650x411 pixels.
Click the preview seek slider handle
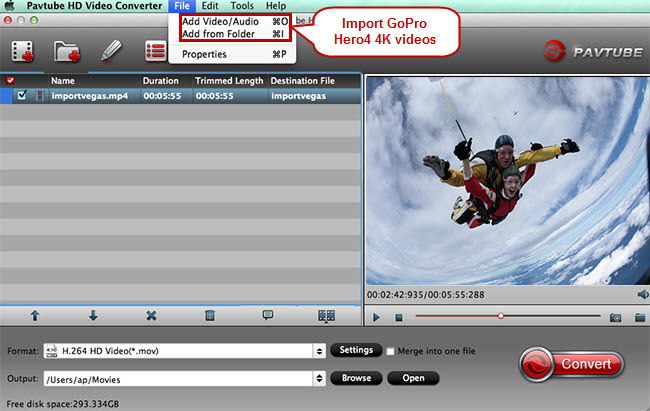[x=501, y=316]
